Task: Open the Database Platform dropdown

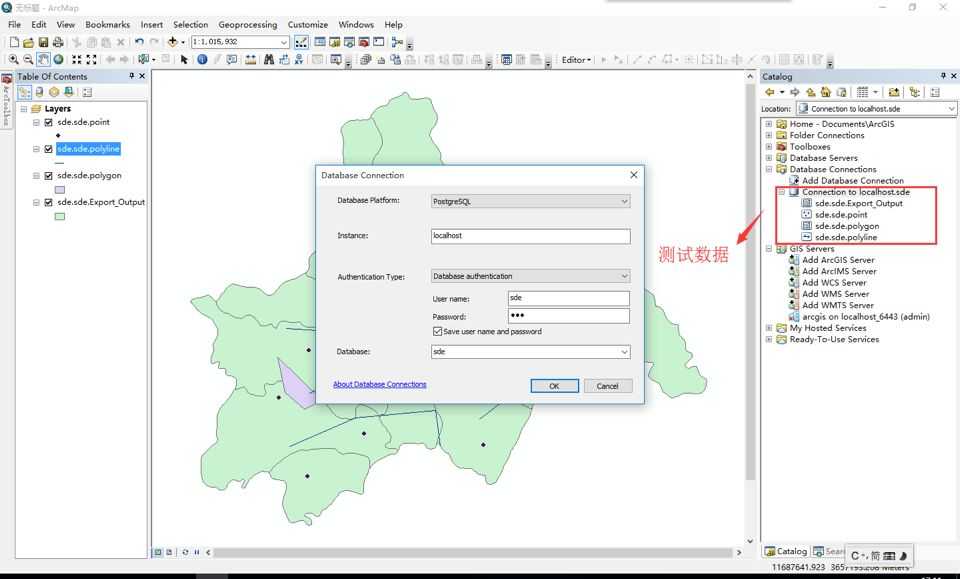Action: tap(624, 201)
